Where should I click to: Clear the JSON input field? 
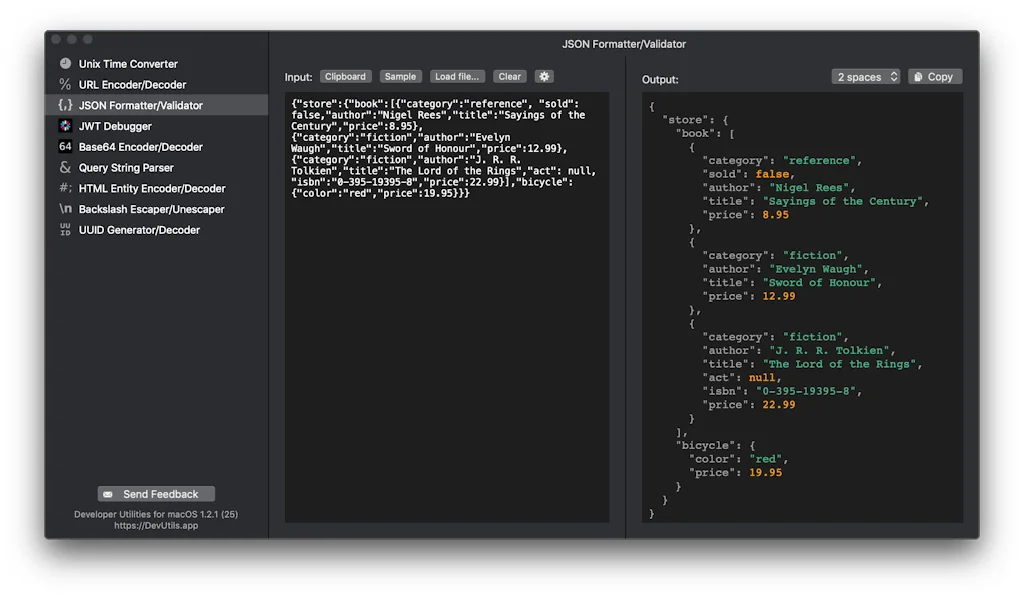click(x=509, y=76)
